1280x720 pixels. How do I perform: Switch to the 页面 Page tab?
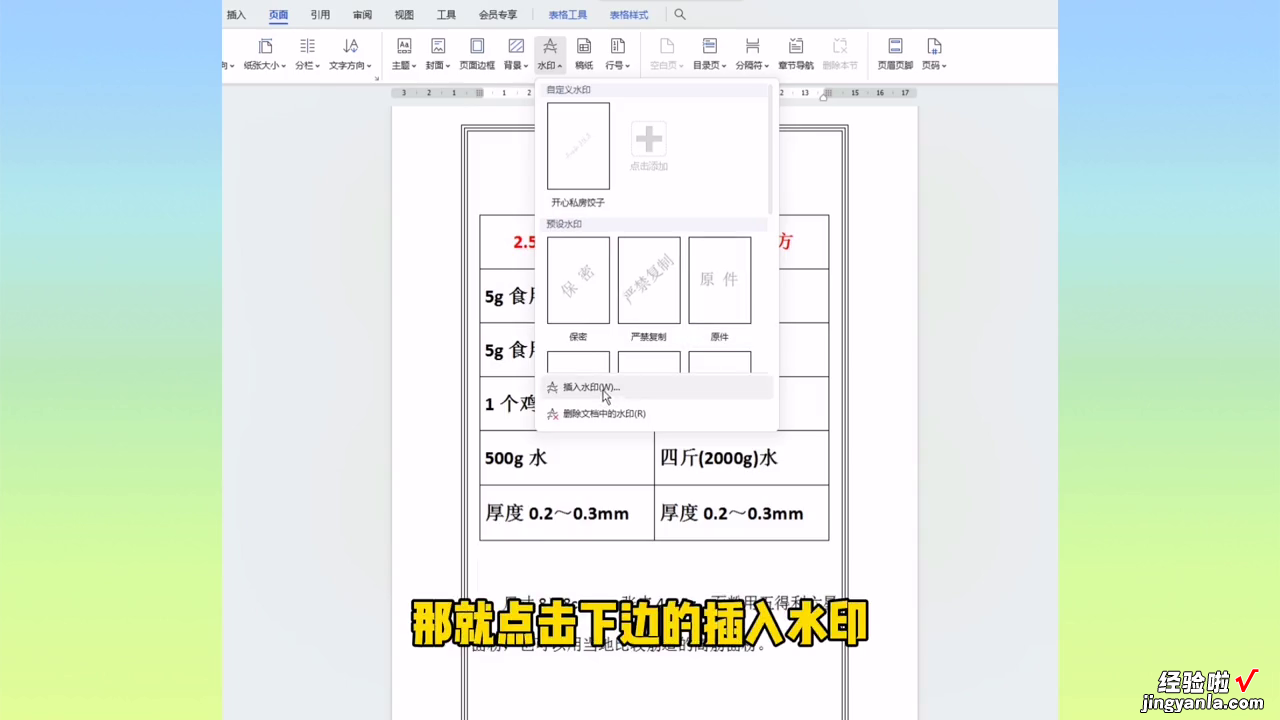click(x=278, y=15)
